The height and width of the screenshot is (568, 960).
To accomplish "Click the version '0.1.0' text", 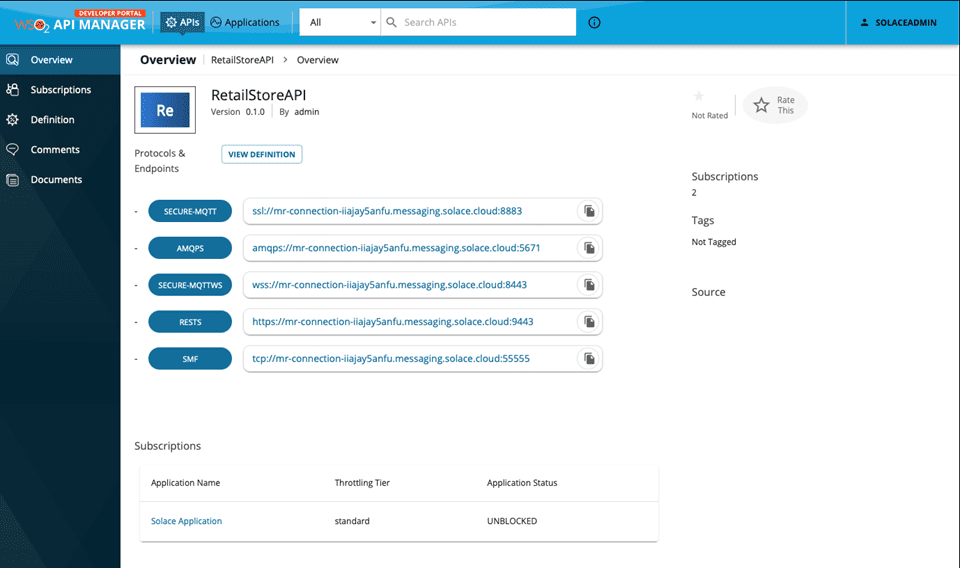I will pyautogui.click(x=255, y=112).
